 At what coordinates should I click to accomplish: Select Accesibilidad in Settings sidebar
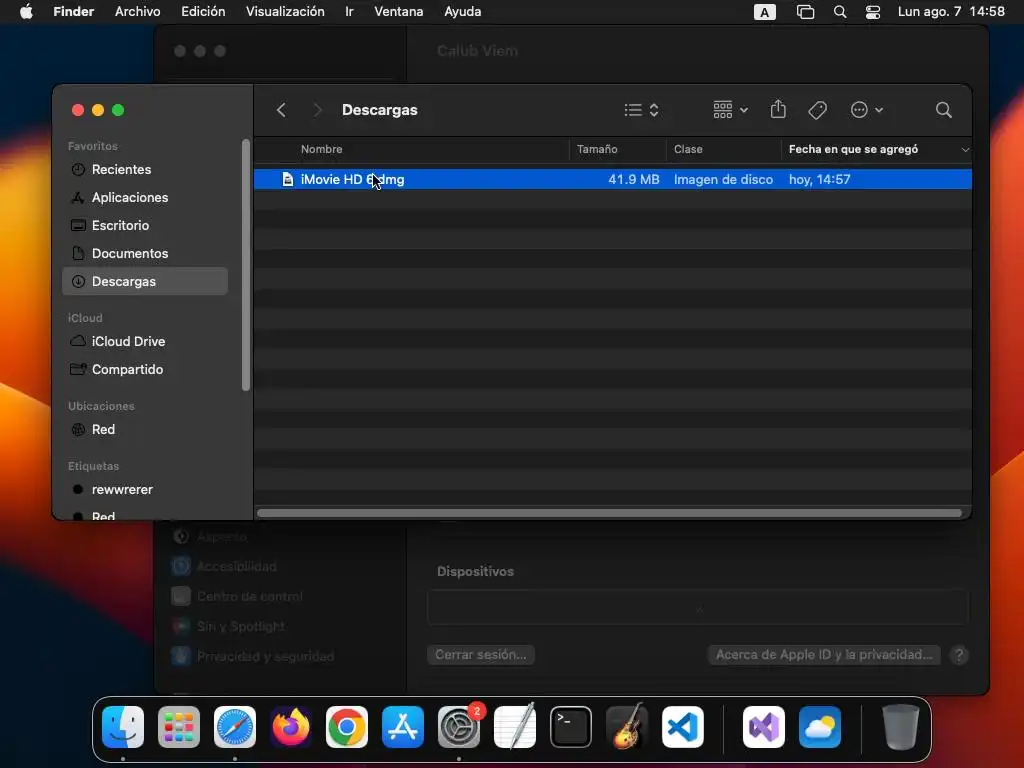click(223, 566)
